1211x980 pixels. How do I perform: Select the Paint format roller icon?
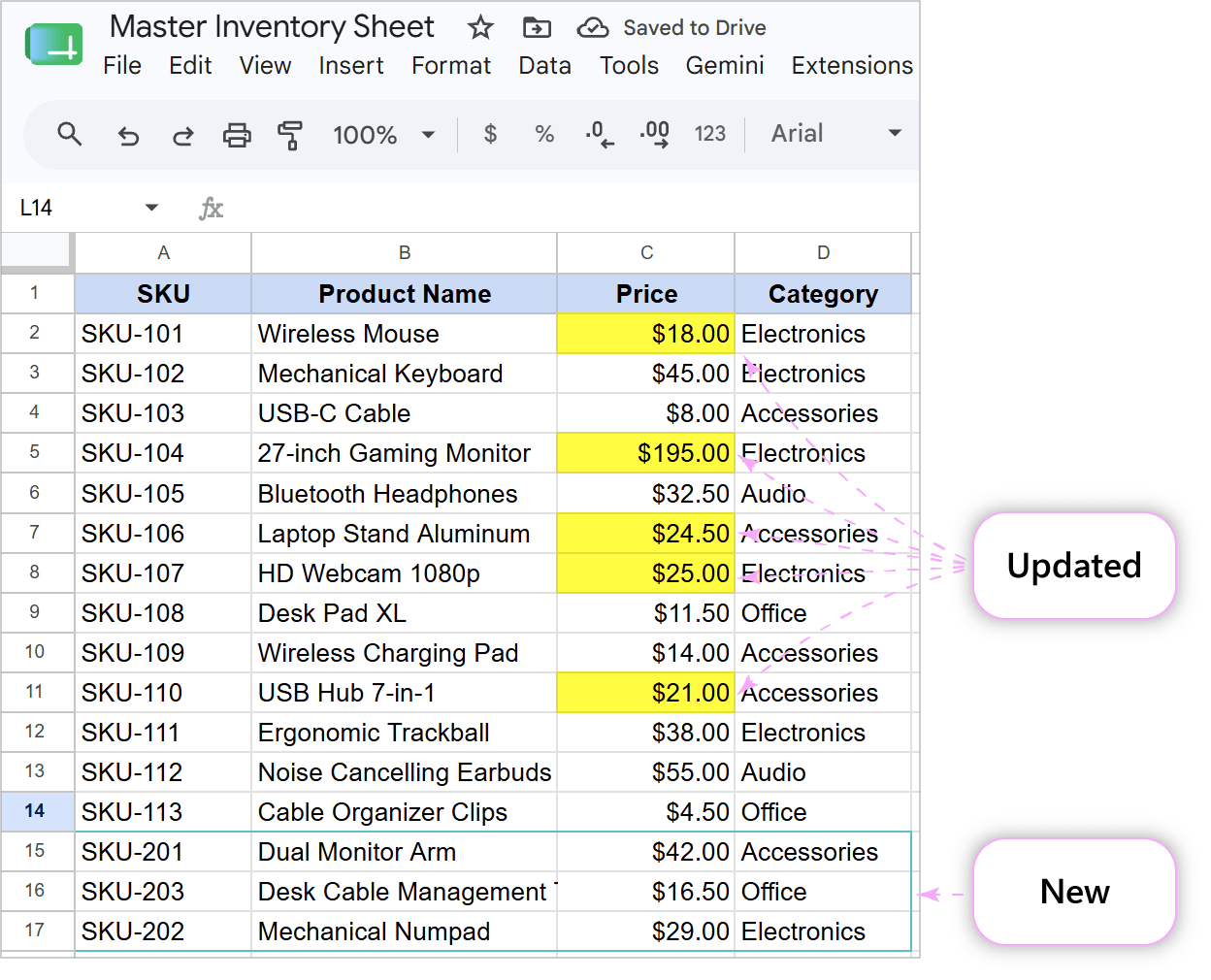coord(290,135)
